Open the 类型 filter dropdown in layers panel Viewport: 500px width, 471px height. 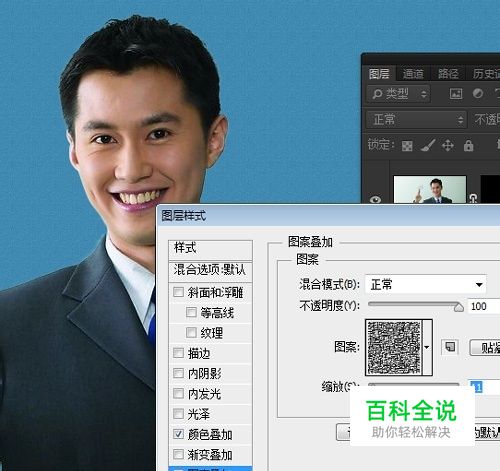click(399, 94)
